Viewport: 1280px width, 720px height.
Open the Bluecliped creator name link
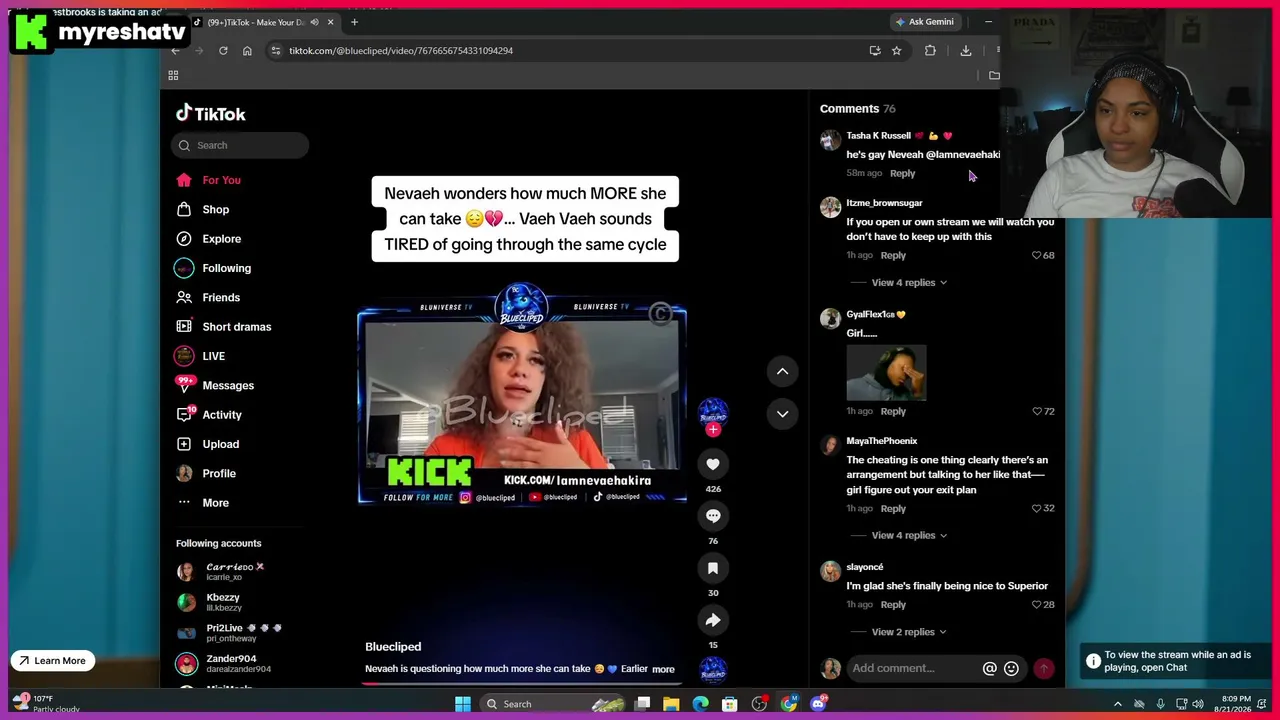(x=393, y=647)
